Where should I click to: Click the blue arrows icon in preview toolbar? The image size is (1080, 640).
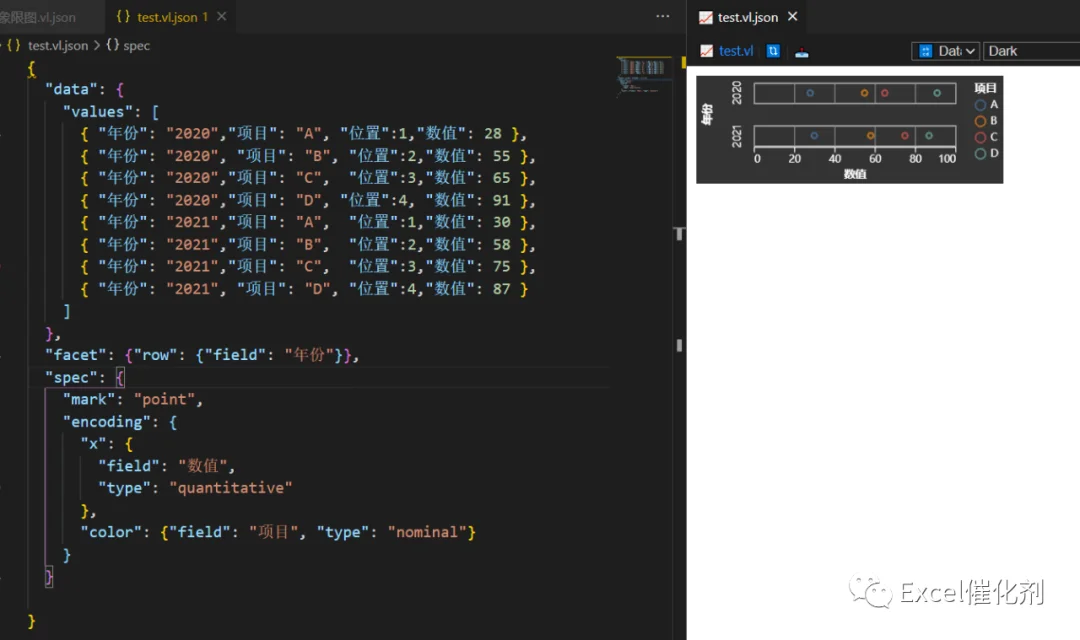tap(773, 51)
